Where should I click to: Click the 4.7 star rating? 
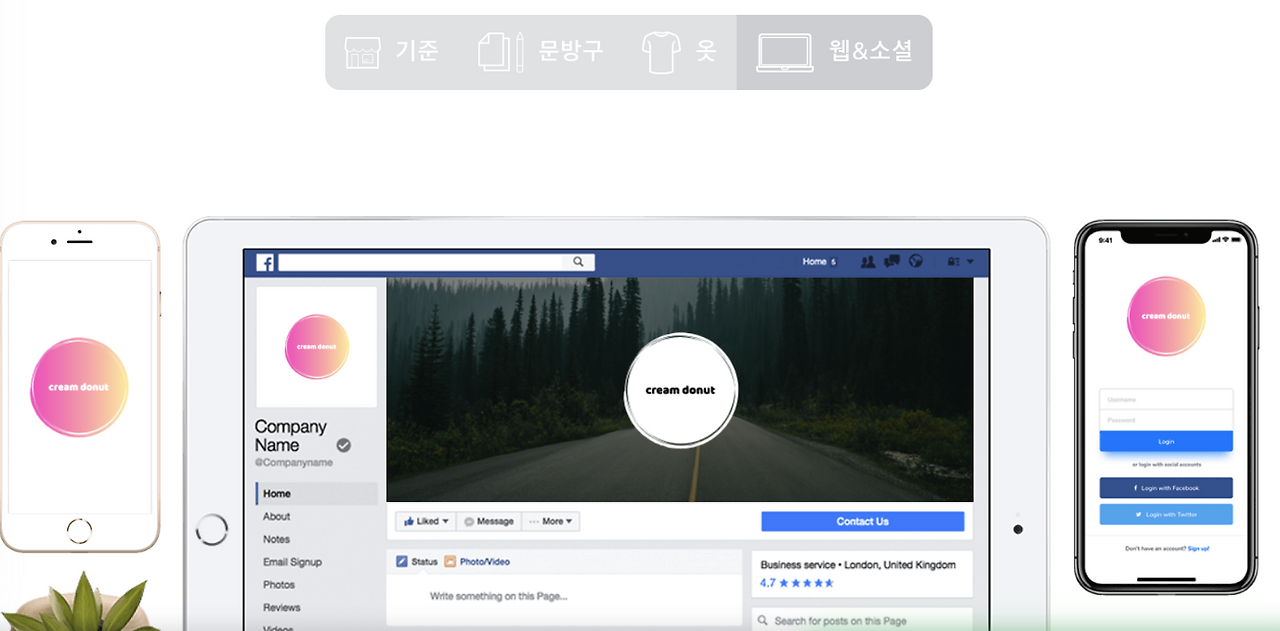(797, 583)
